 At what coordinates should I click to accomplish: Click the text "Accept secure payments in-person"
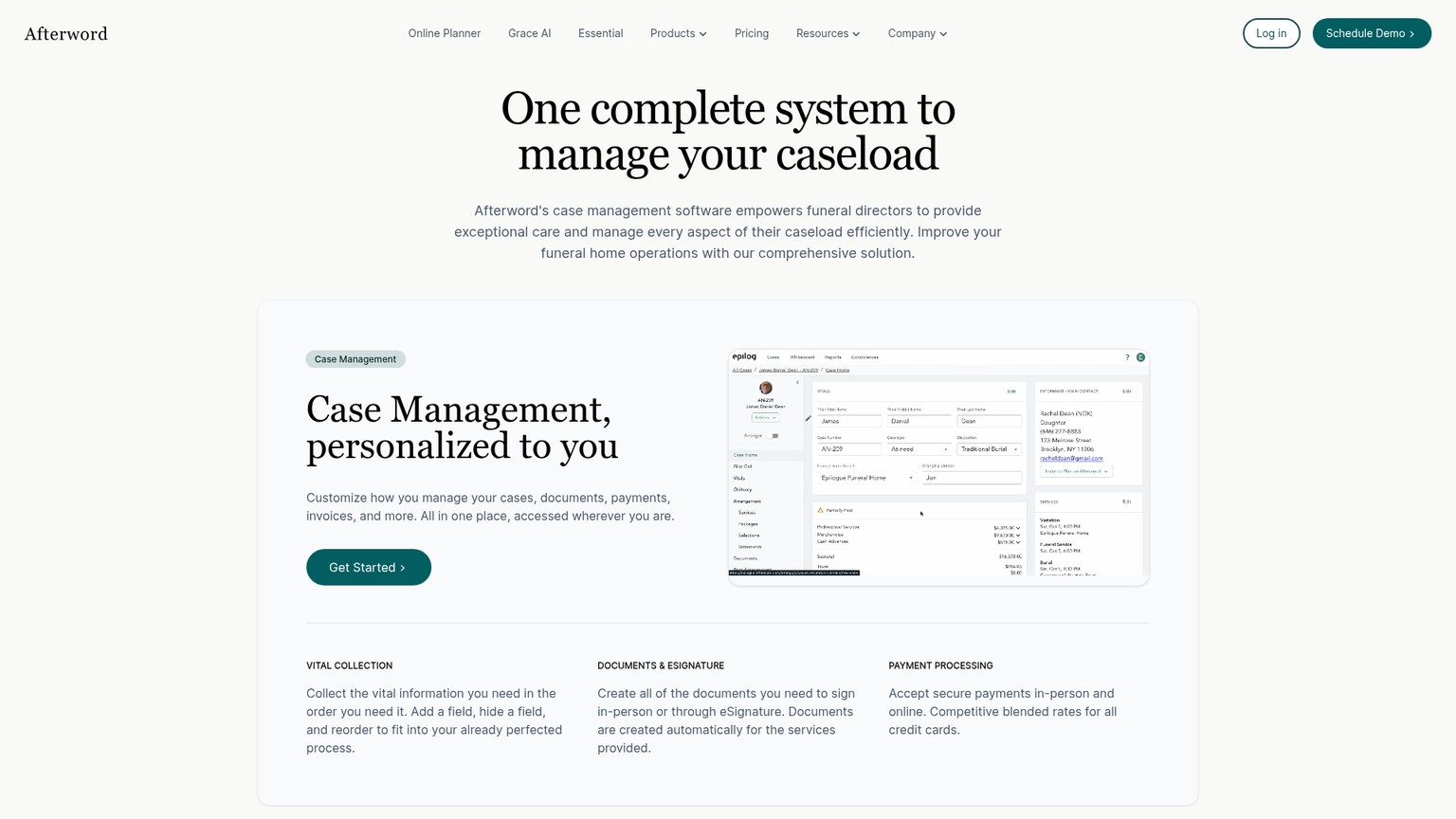click(x=1002, y=711)
